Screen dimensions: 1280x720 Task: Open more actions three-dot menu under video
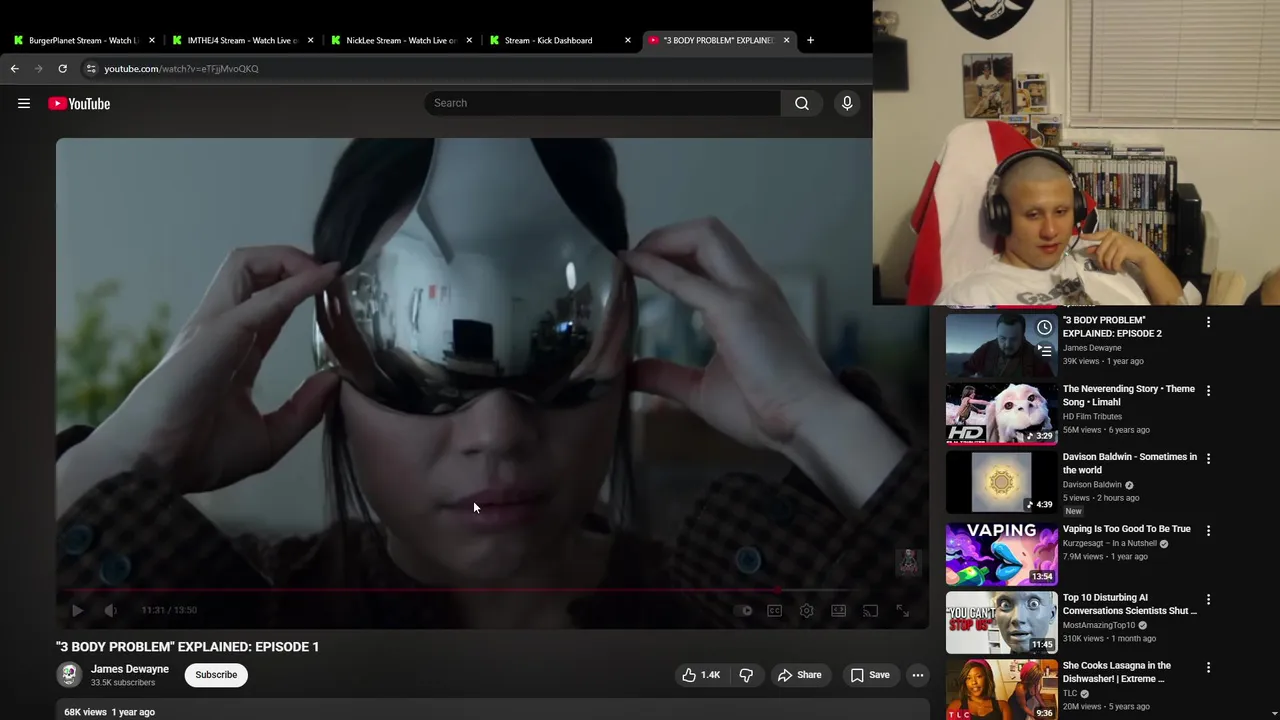[x=917, y=675]
